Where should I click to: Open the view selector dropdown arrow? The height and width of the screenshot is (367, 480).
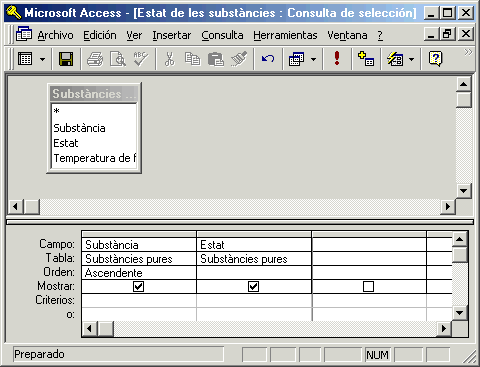click(x=42, y=60)
